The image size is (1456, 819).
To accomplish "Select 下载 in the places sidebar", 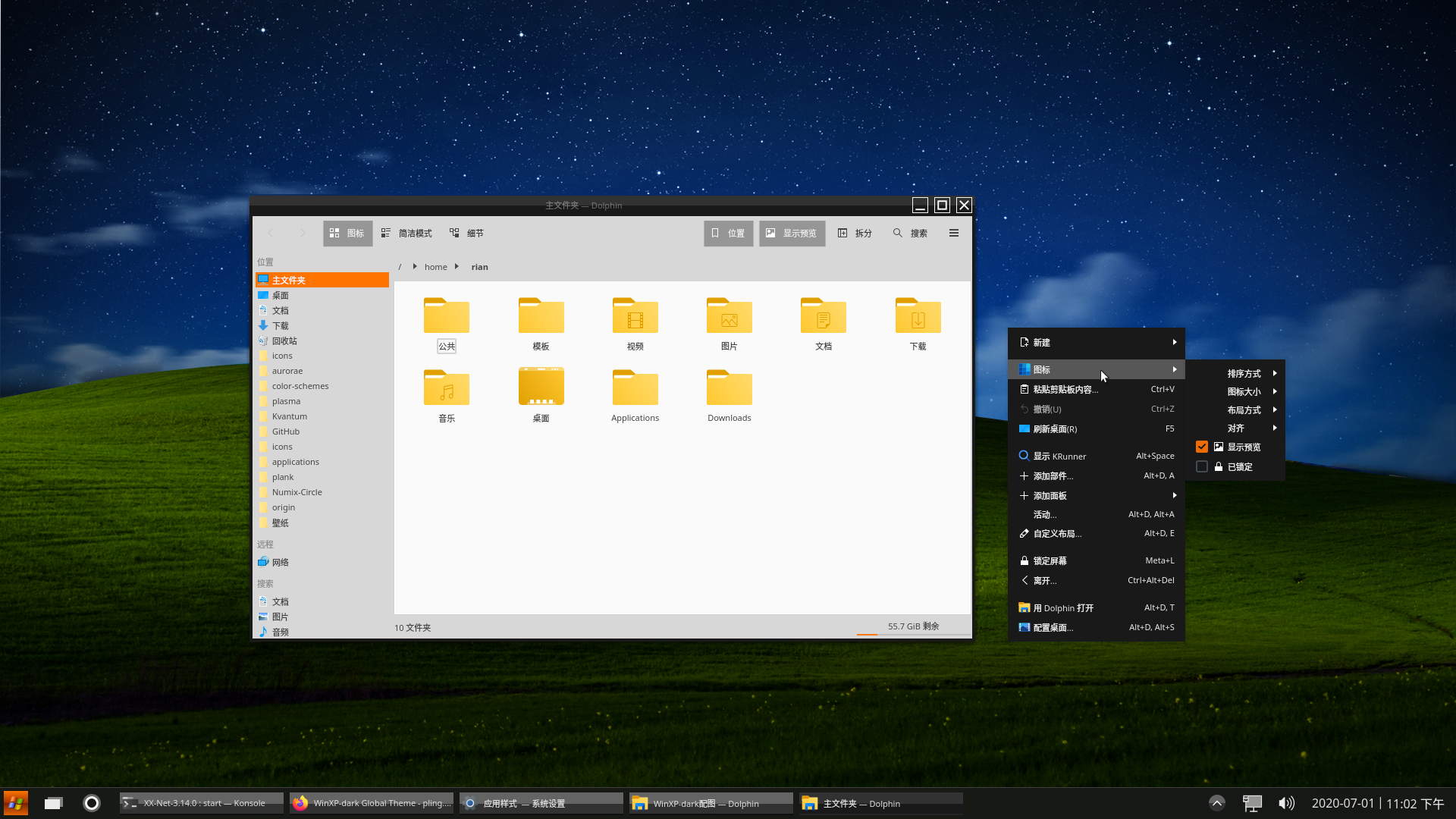I will coord(322,325).
